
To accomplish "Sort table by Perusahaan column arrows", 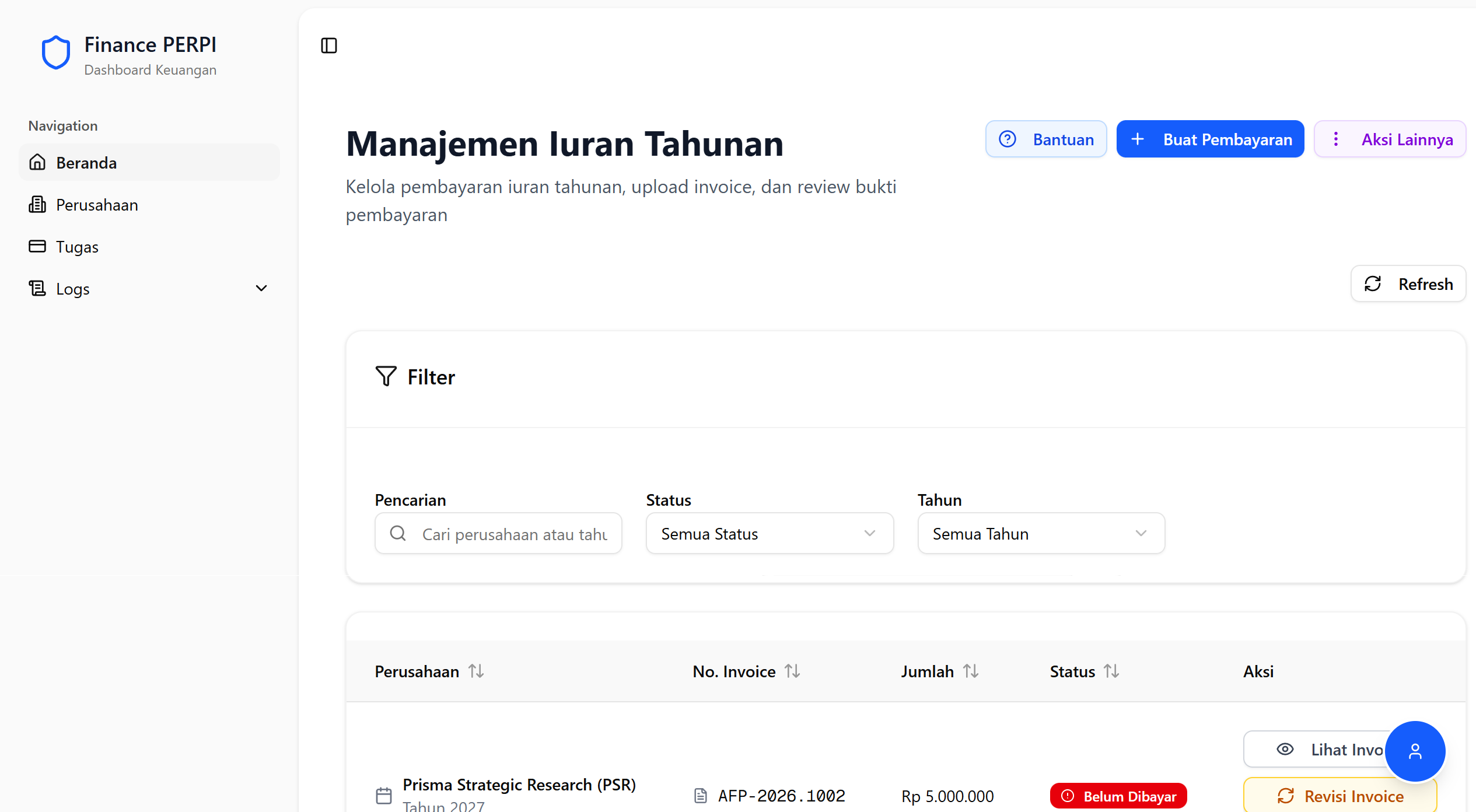I will coord(476,671).
